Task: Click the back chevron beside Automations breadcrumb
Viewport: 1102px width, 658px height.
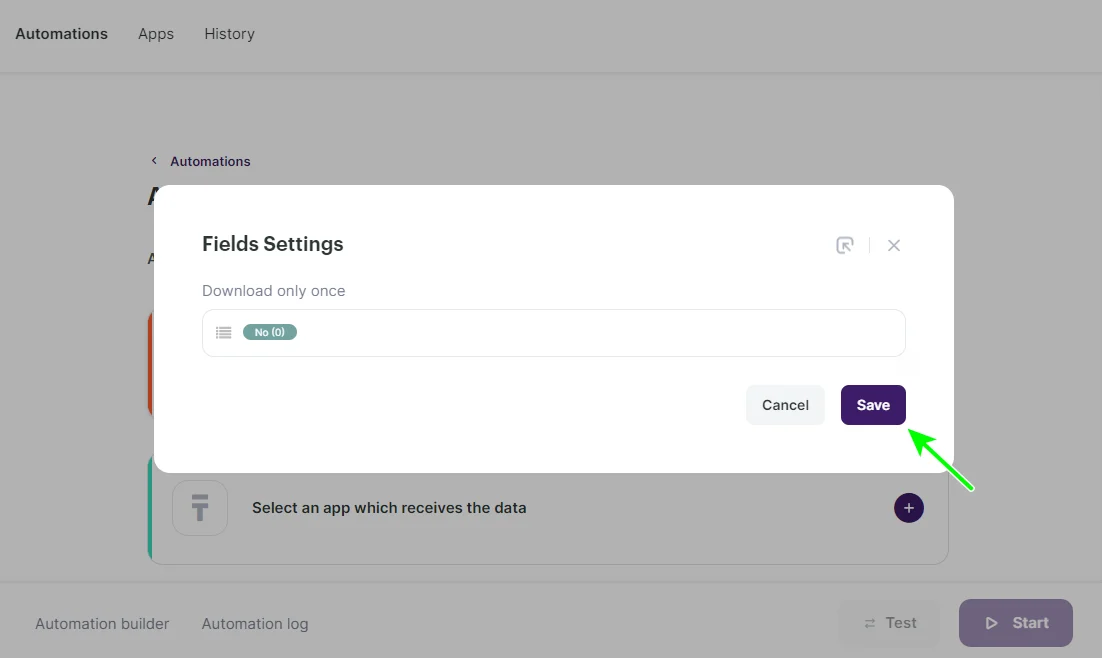Action: click(x=154, y=161)
